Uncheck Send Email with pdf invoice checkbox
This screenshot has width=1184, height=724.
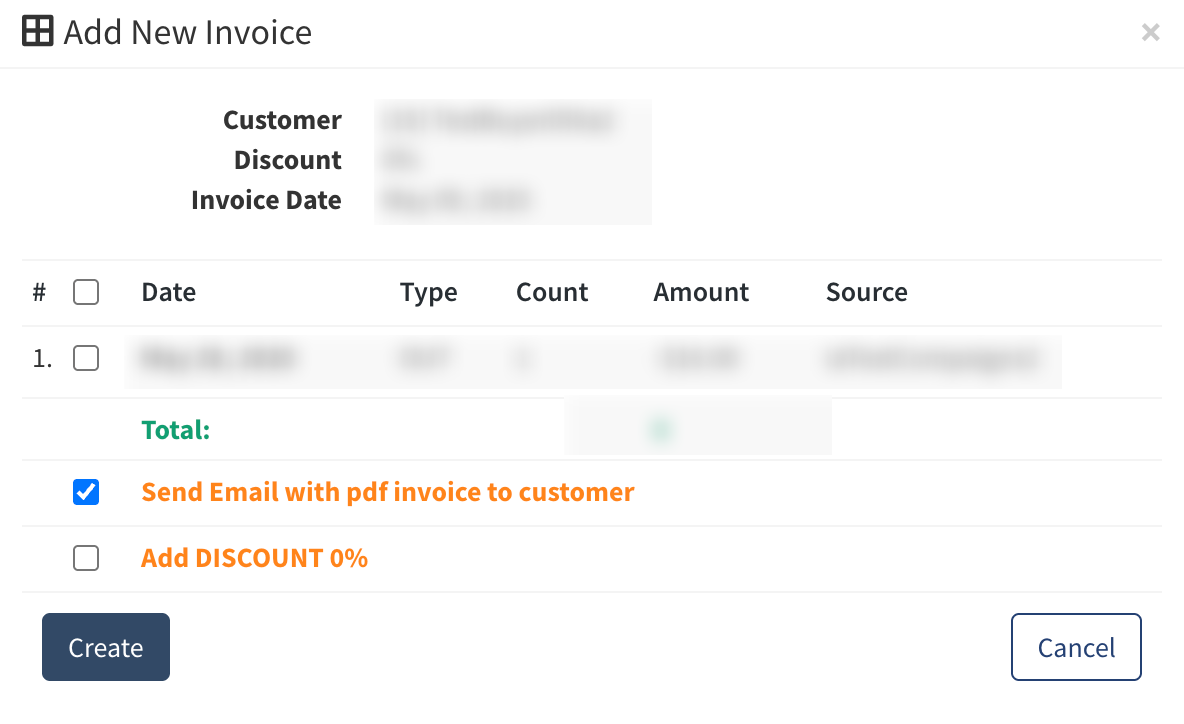click(x=86, y=492)
